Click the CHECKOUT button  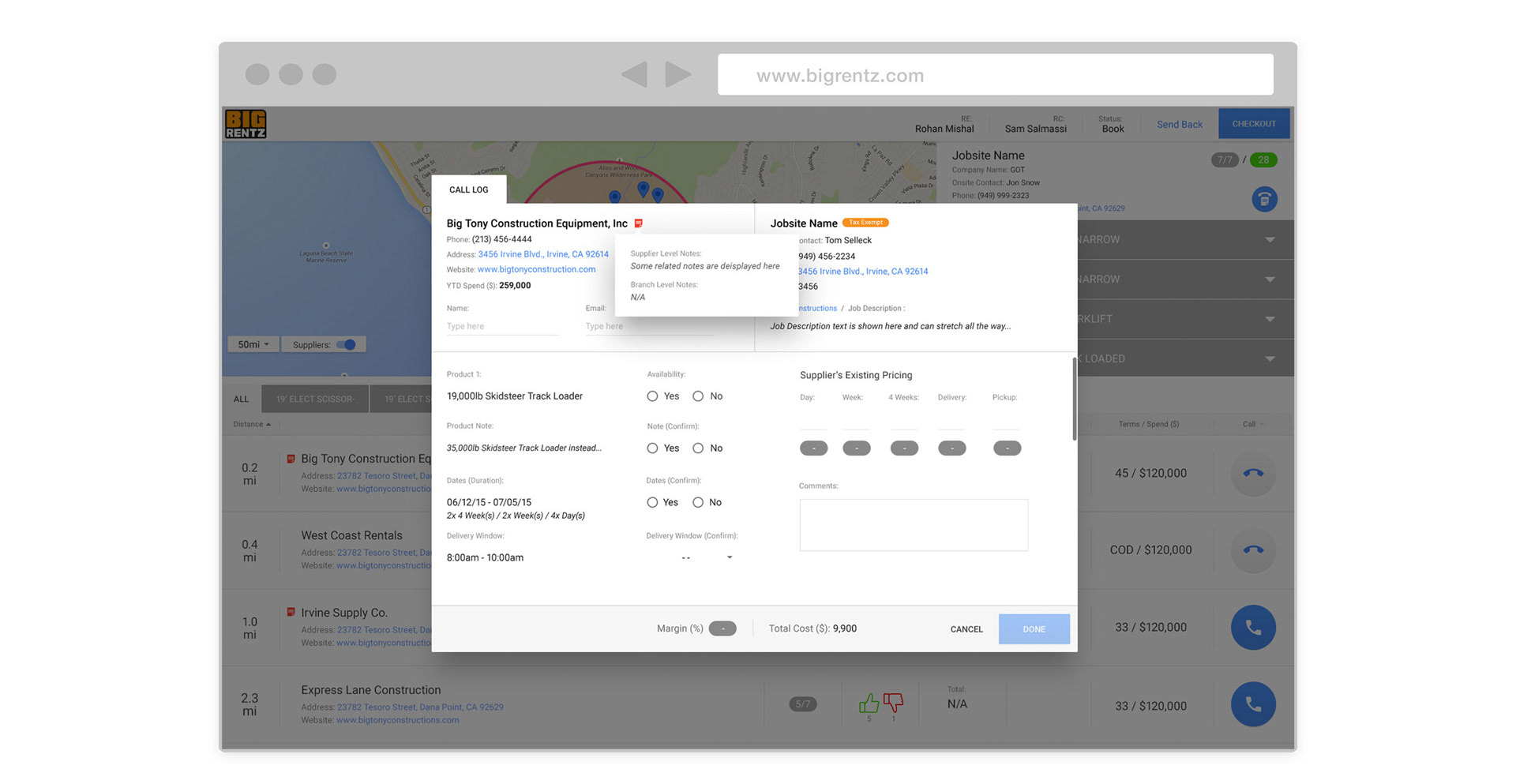pos(1254,124)
